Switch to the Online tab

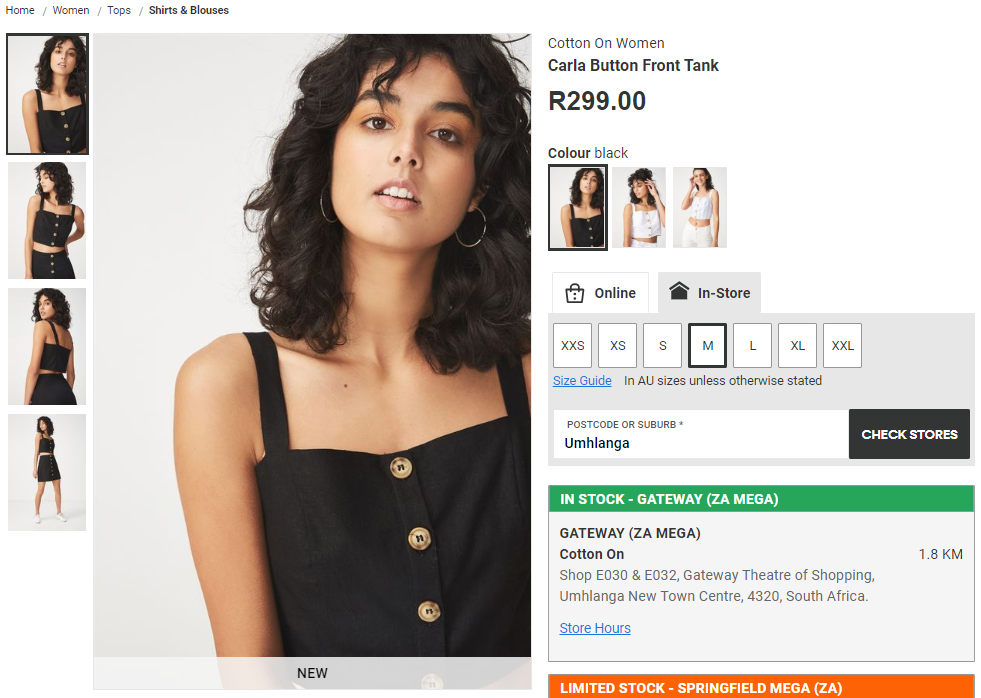(600, 293)
